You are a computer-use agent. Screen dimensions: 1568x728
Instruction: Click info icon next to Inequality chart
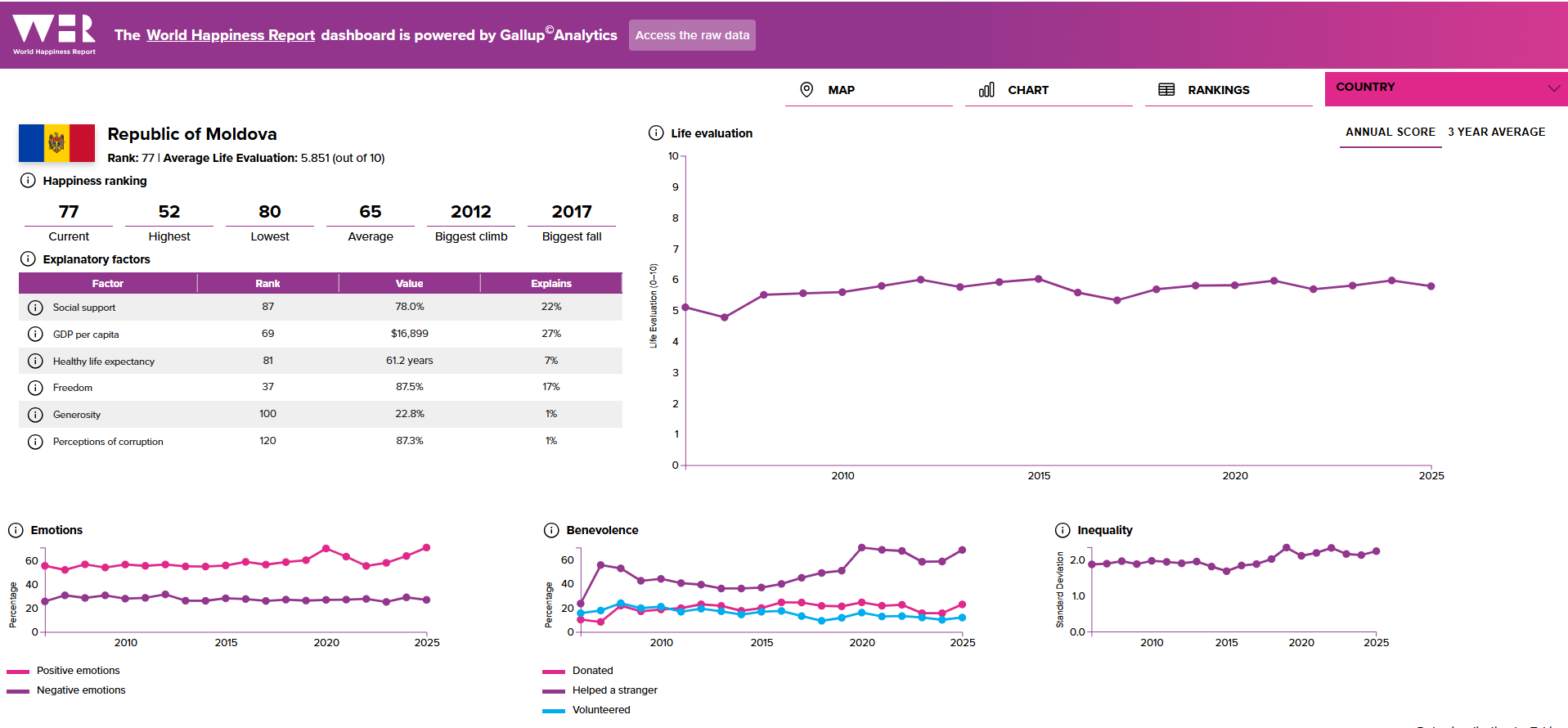pyautogui.click(x=1063, y=530)
